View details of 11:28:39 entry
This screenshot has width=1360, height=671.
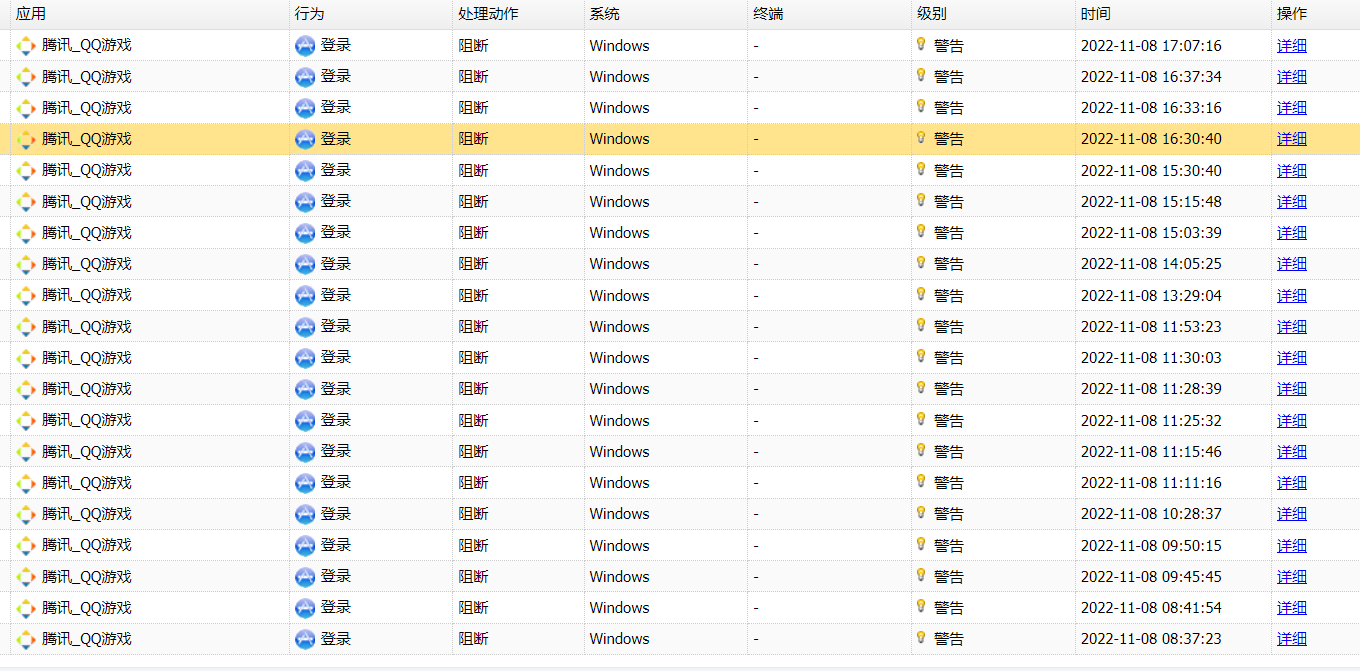[1292, 389]
